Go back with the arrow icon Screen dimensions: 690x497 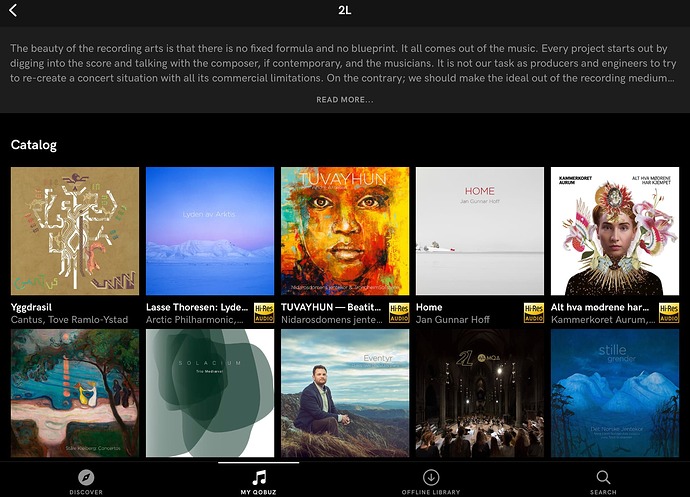pos(13,10)
